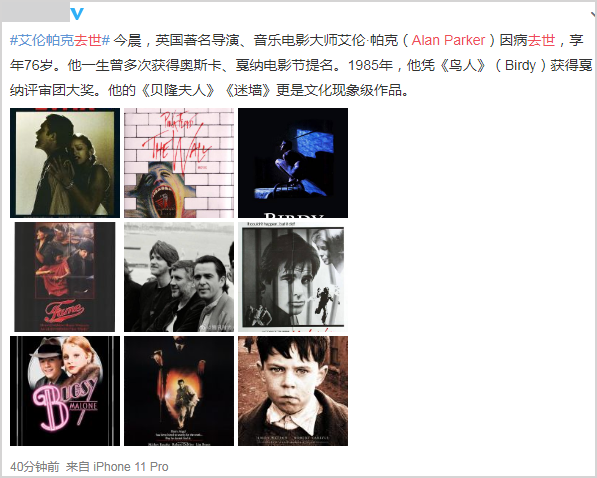
Task: Click the red 去世 keyword after 因病
Action: point(541,40)
